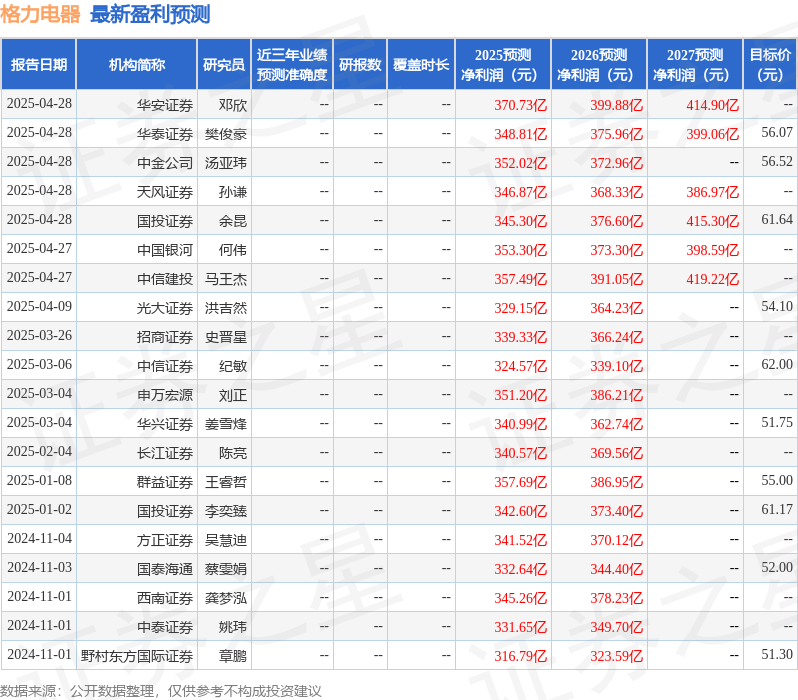Image resolution: width=798 pixels, height=700 pixels.
Task: Click the 数据来源 footer note
Action: click(x=161, y=691)
